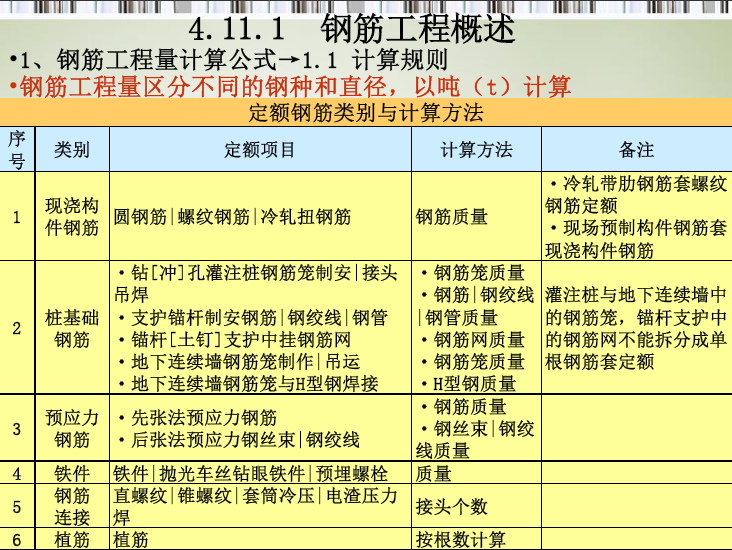Click the 类别 column header

pyautogui.click(x=71, y=150)
